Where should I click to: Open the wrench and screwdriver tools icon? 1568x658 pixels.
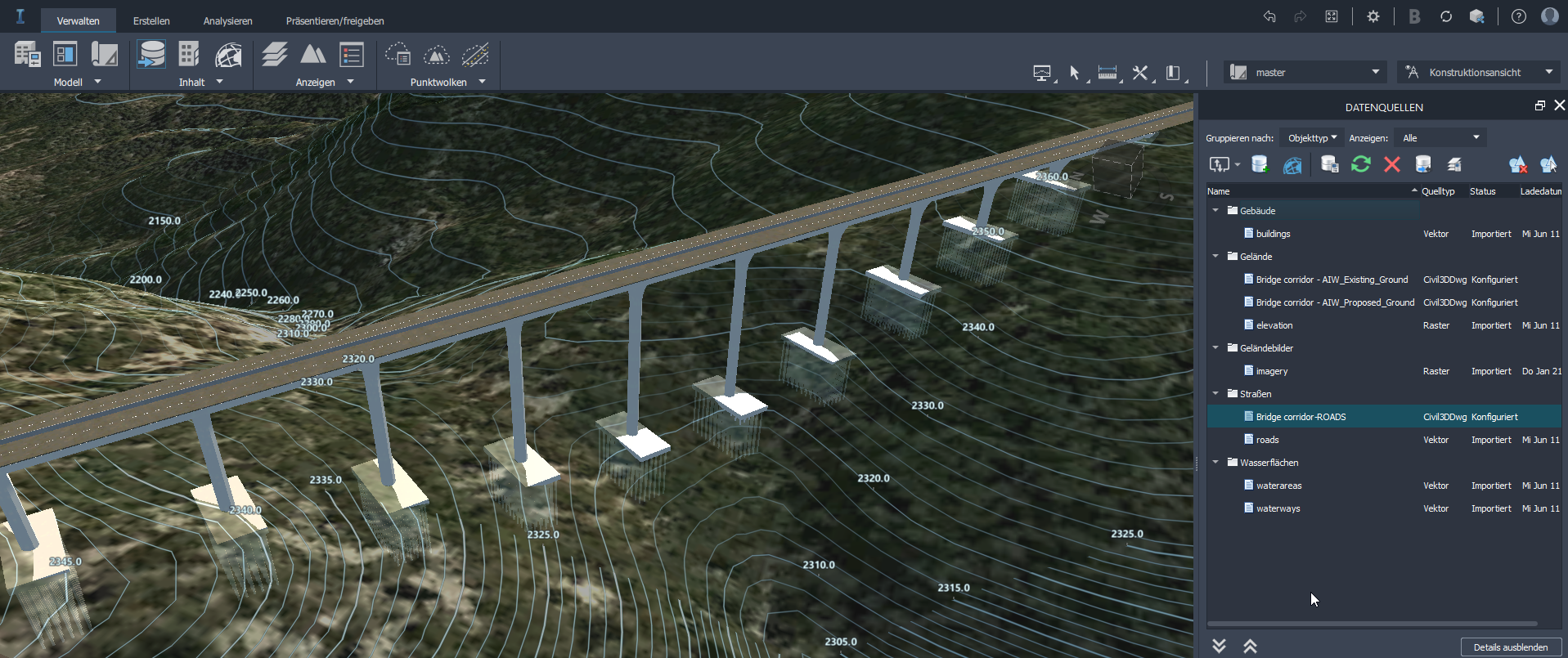pyautogui.click(x=1140, y=73)
